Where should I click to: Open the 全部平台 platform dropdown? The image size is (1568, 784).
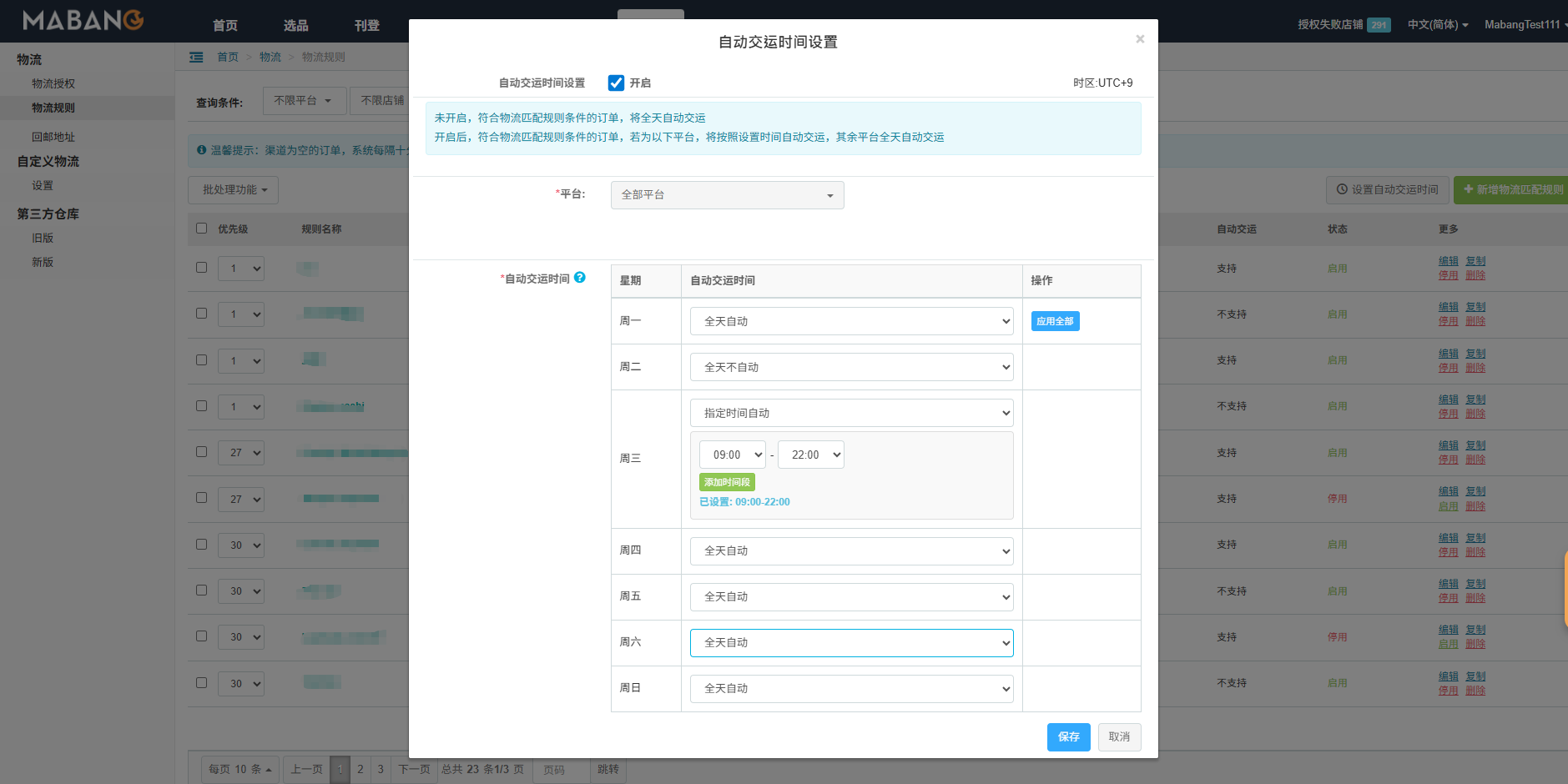pyautogui.click(x=727, y=195)
